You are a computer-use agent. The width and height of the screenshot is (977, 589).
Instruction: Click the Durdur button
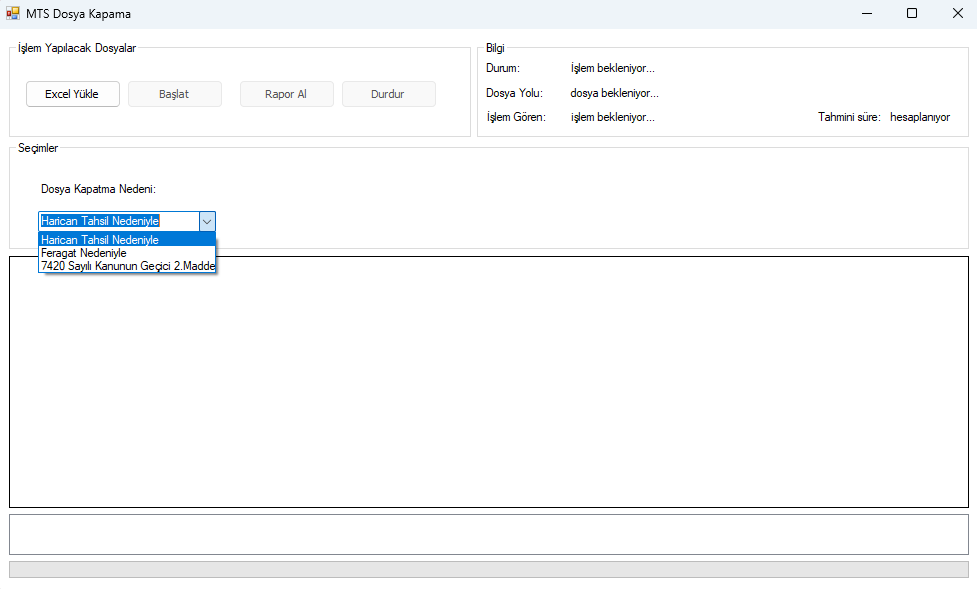click(388, 94)
